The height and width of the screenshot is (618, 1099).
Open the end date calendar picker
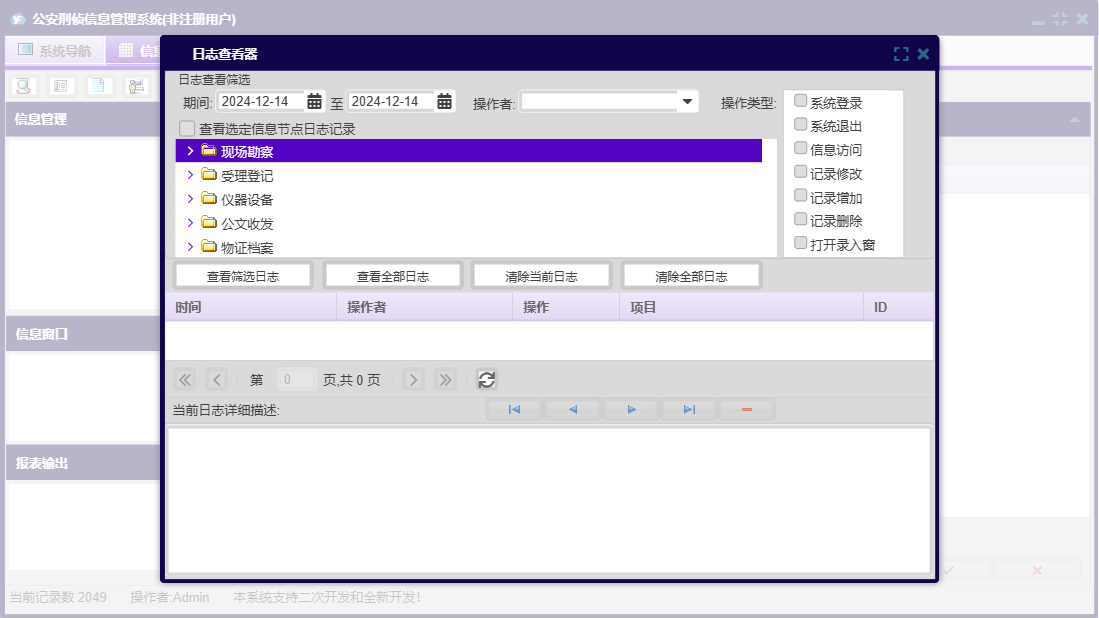pyautogui.click(x=444, y=101)
